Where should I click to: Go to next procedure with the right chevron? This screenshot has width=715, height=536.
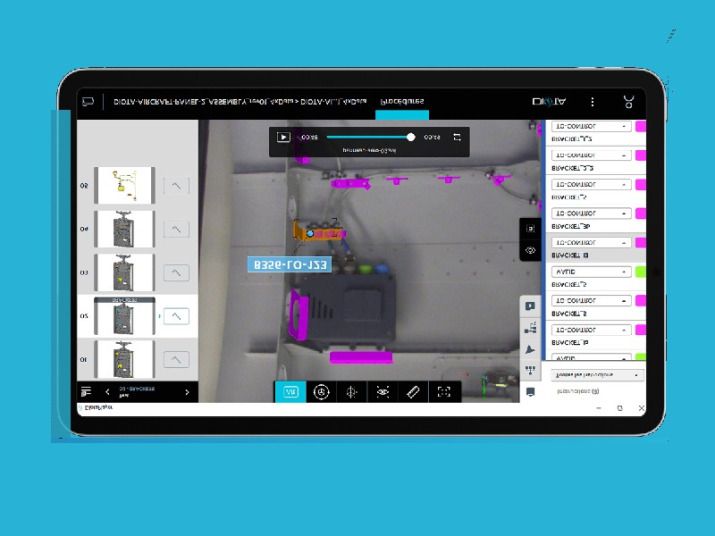coord(187,392)
